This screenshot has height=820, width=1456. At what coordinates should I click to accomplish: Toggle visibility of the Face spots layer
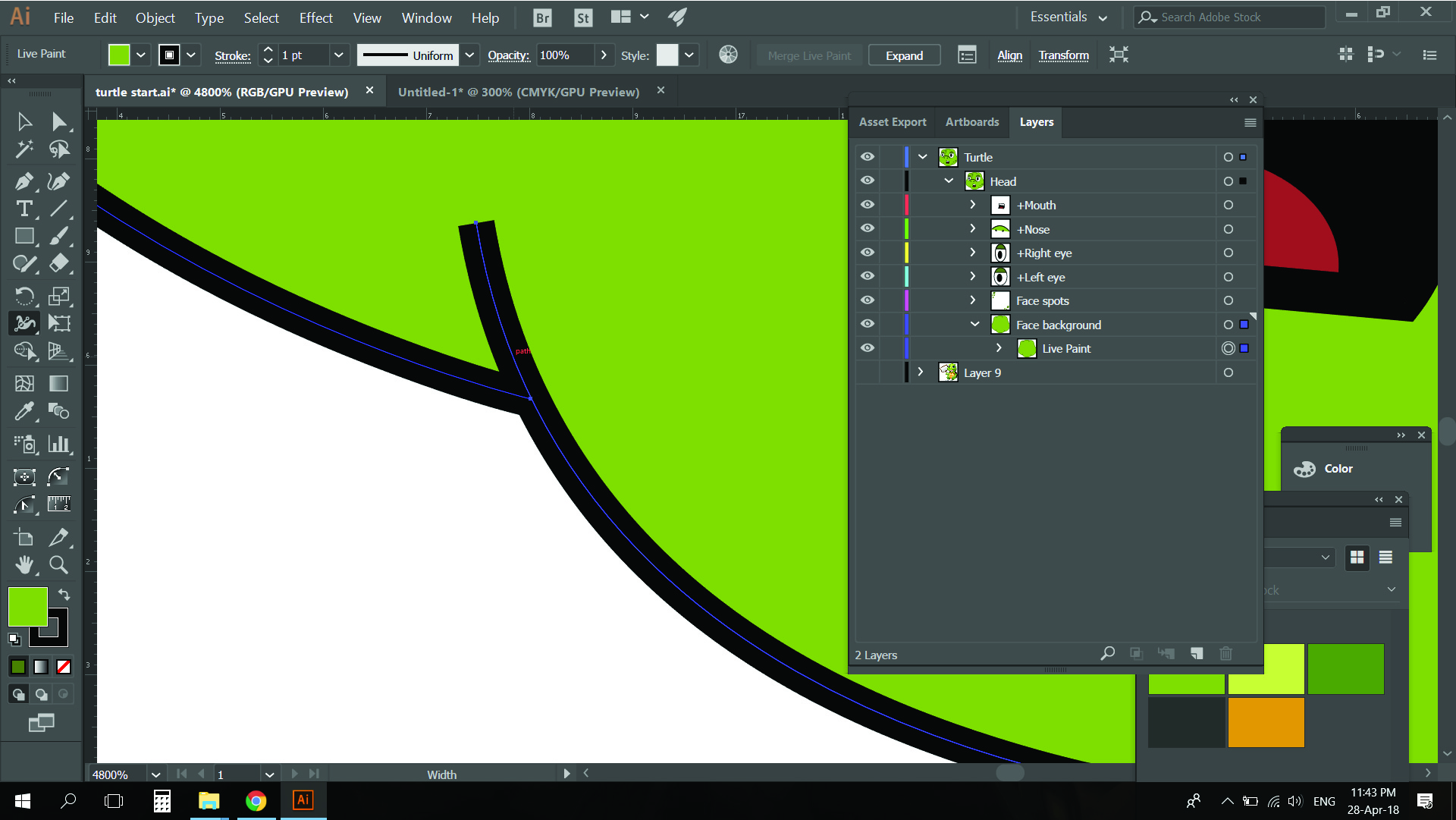867,300
